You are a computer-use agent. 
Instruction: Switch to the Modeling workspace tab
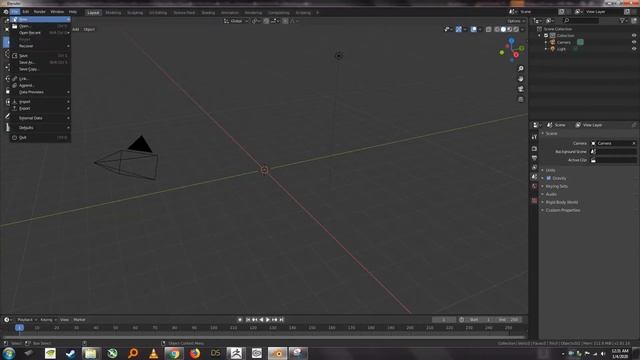click(113, 13)
